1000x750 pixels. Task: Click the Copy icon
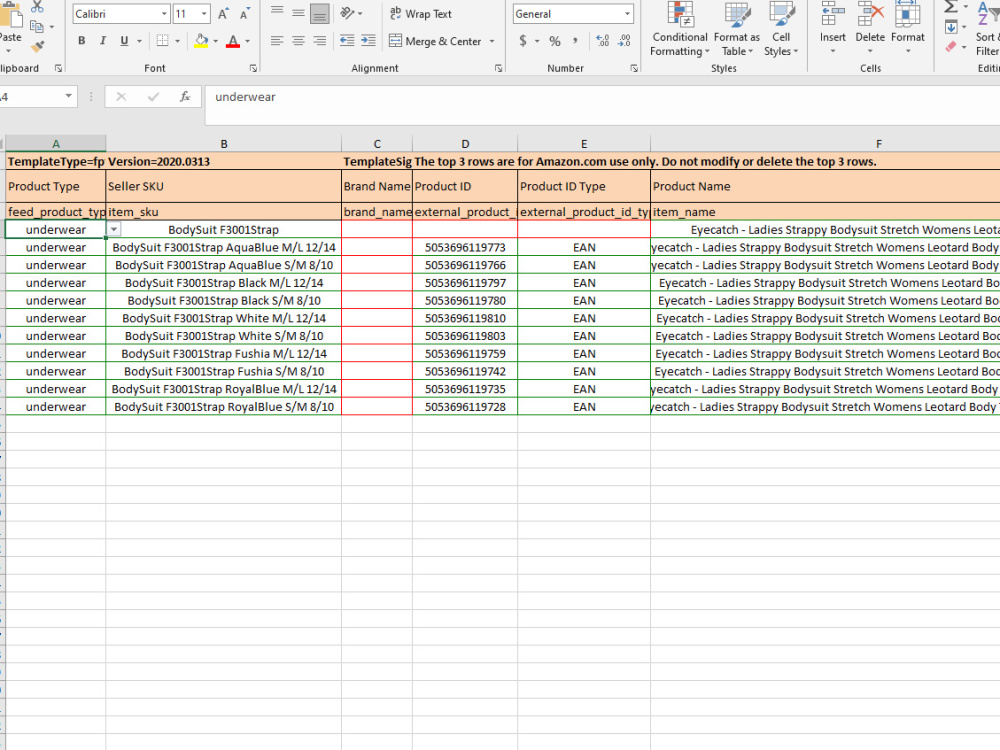pos(38,27)
